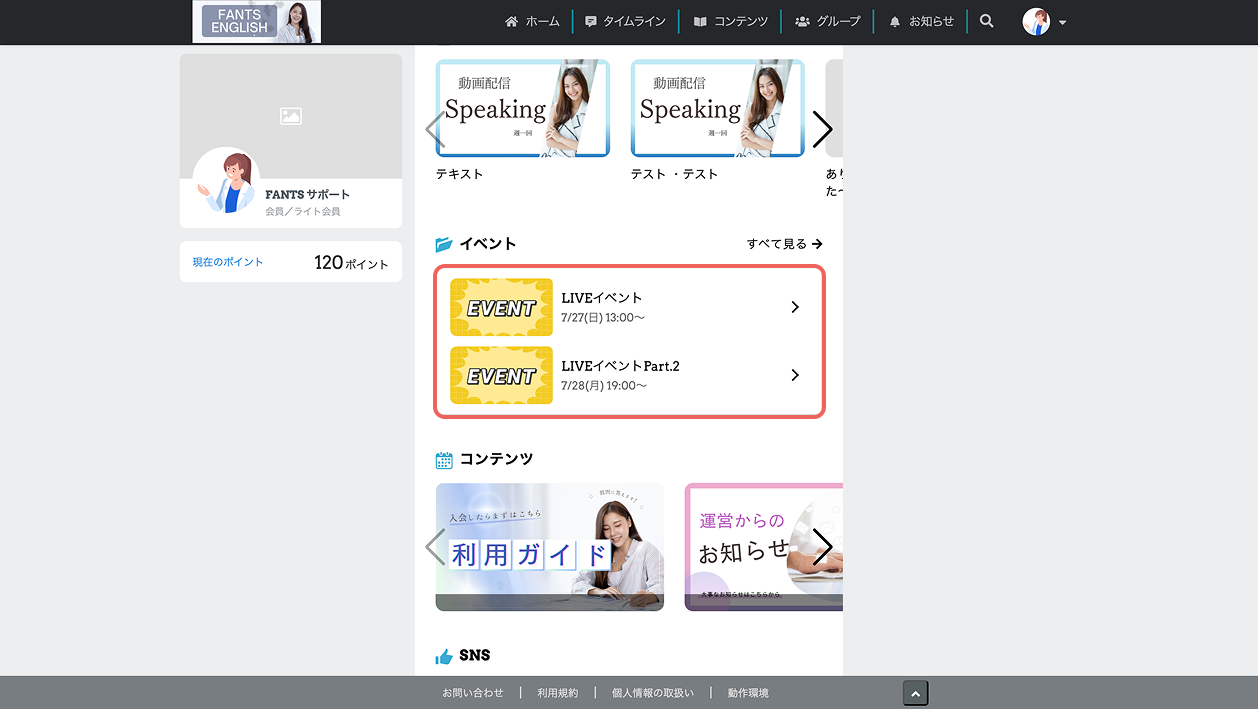Click the 会員/ライト会員 membership label

click(x=303, y=212)
